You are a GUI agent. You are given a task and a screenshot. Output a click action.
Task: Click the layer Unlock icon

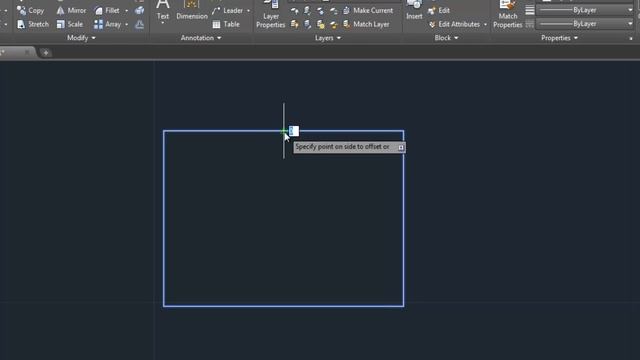click(x=334, y=24)
